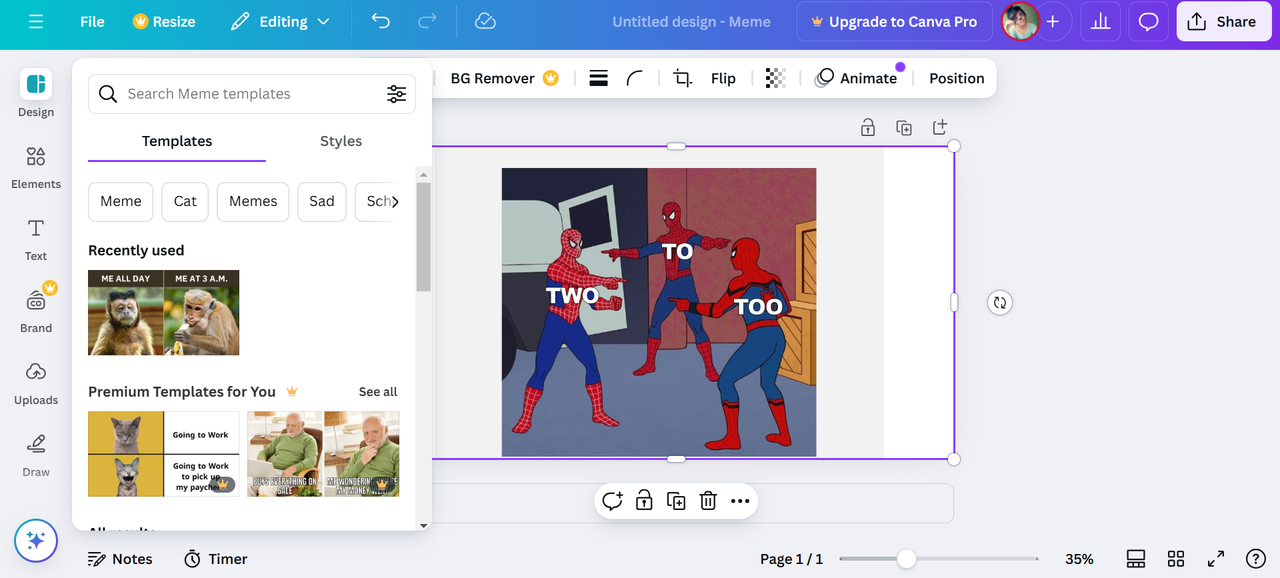Open the comments speech bubble icon
Screen dimensions: 1280x578
1148,21
